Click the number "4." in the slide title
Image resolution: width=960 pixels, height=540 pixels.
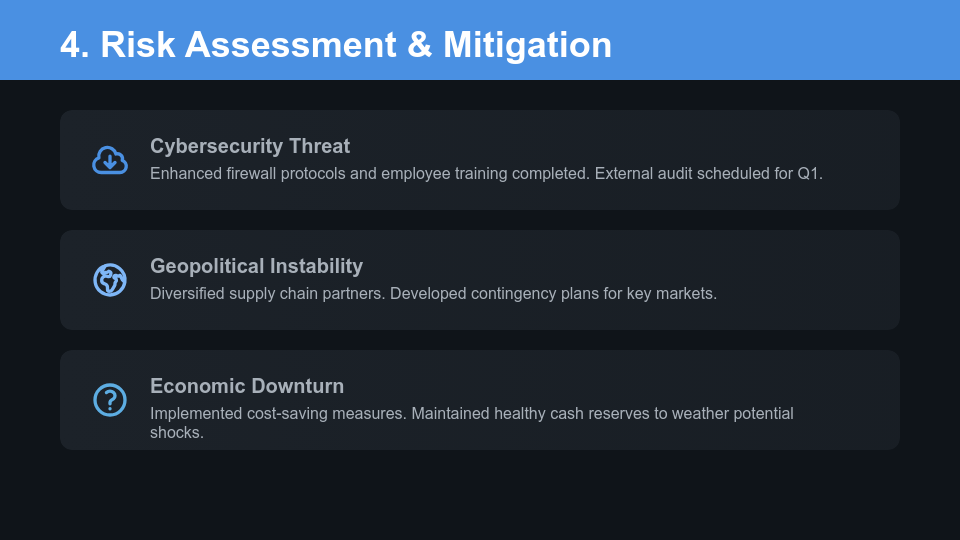(x=75, y=45)
